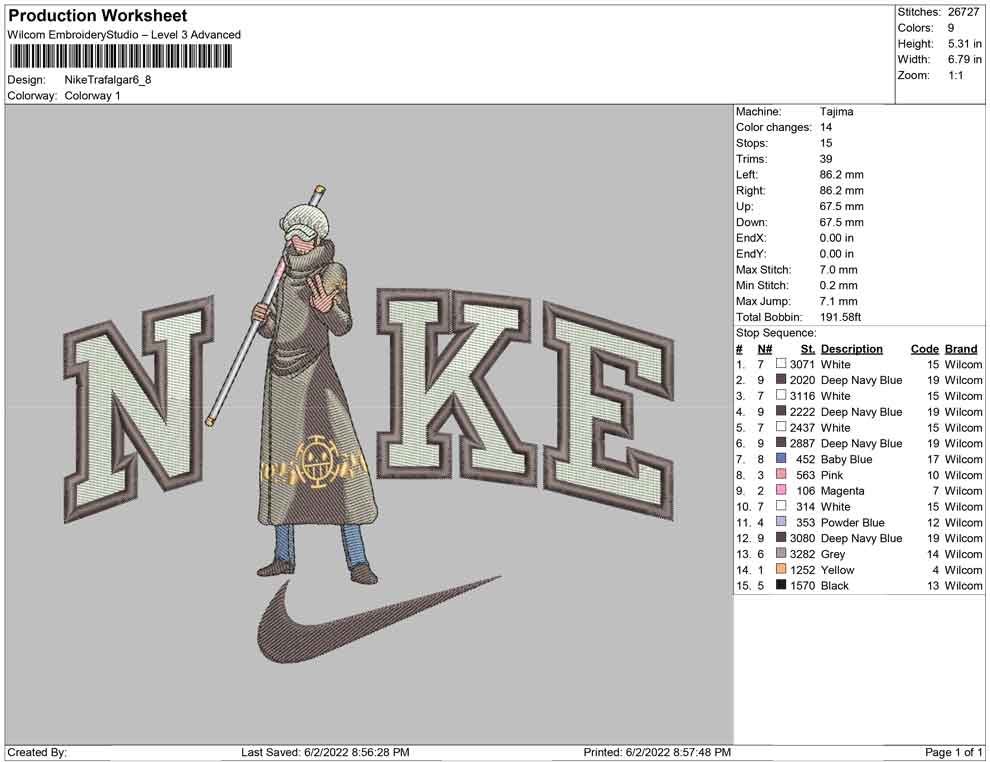Click Deep Navy Blue swatch in stop 2
The height and width of the screenshot is (762, 990).
[781, 379]
